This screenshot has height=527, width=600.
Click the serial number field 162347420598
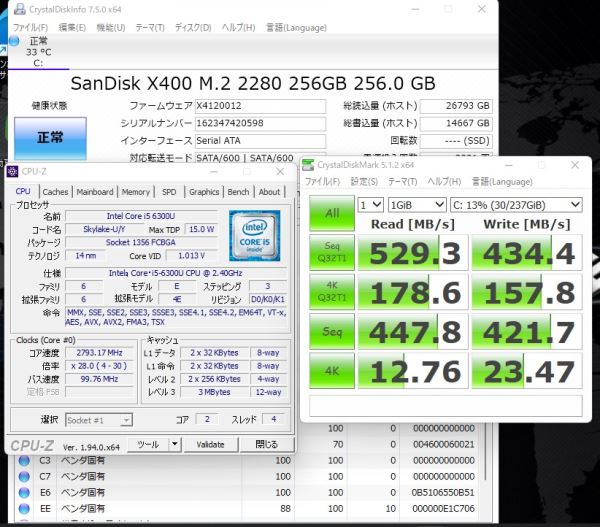261,123
